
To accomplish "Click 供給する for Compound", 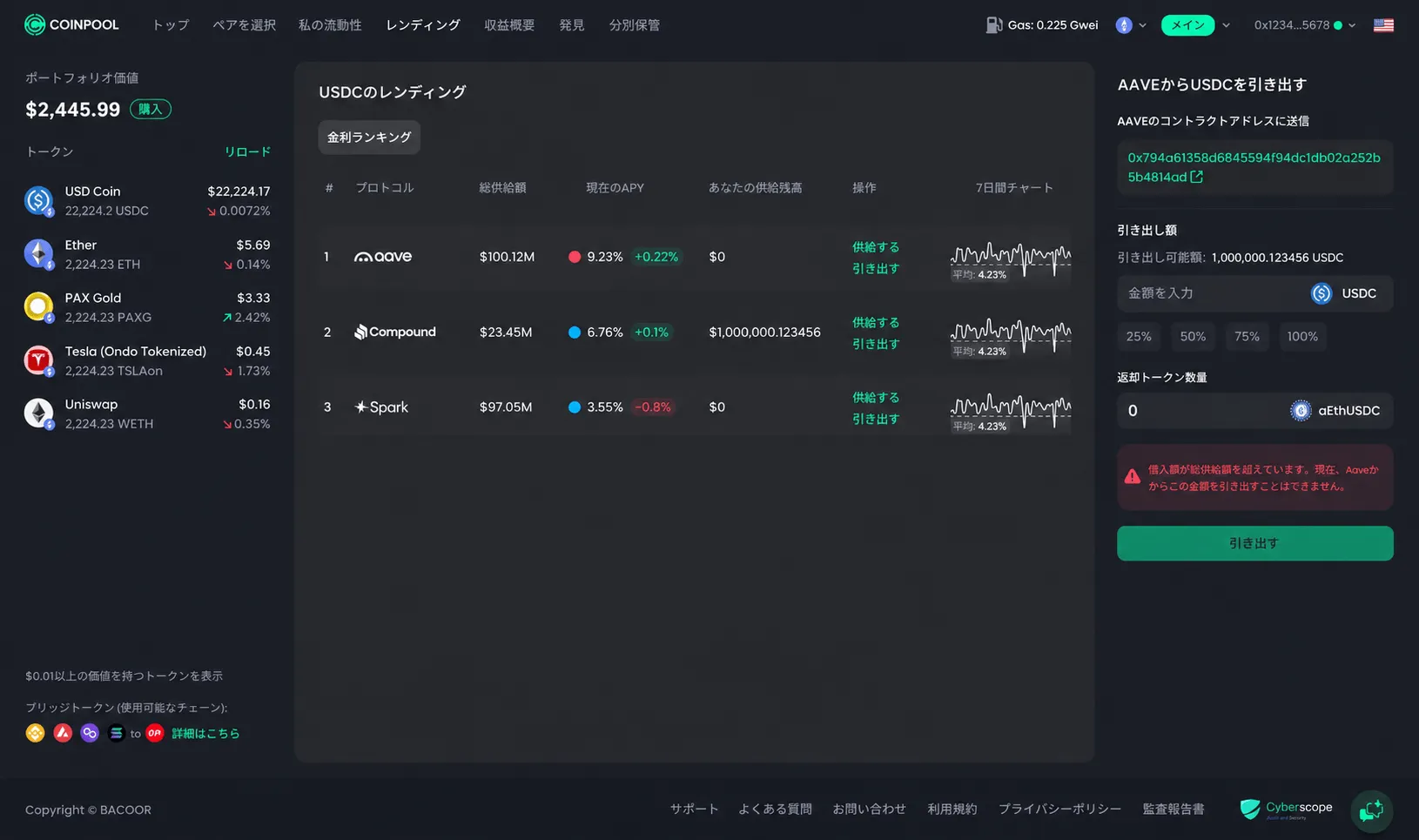I will pyautogui.click(x=876, y=322).
